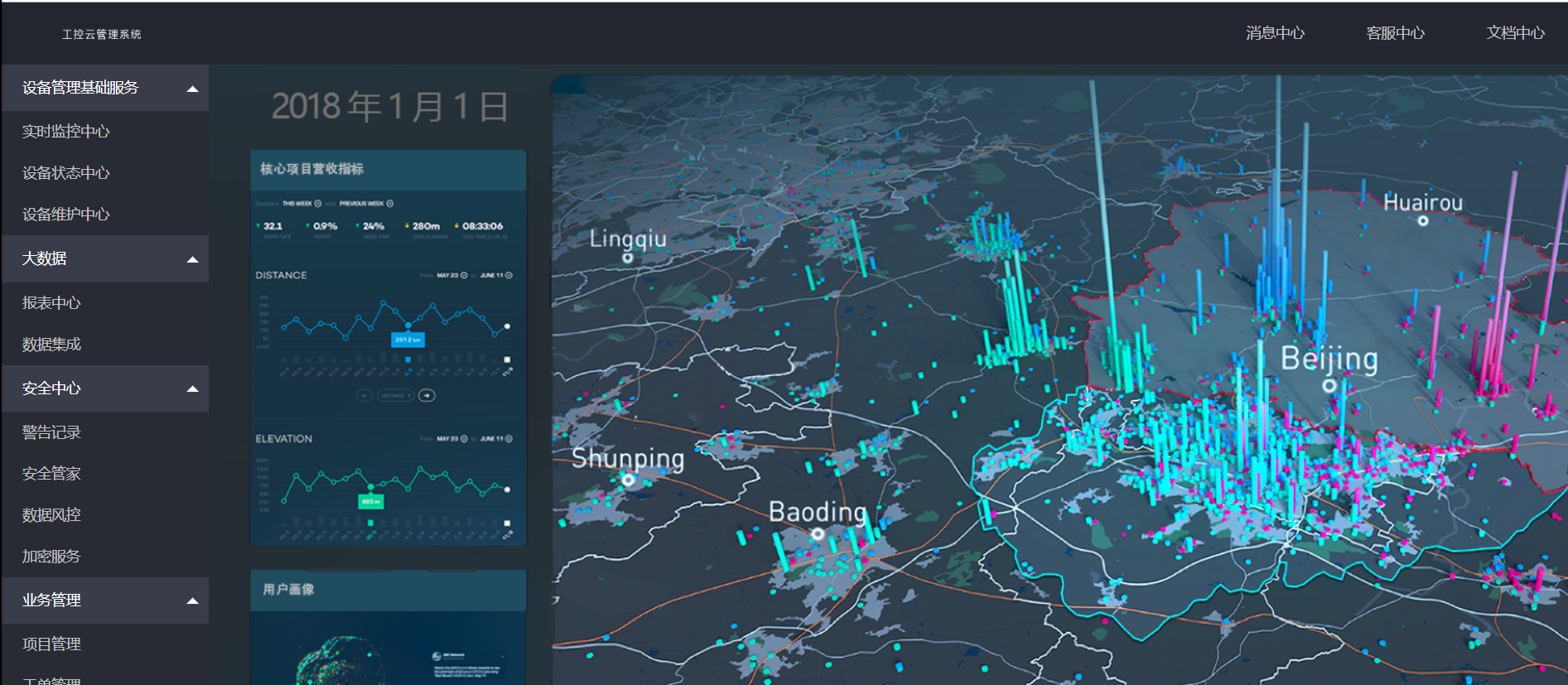Open 消息中心 in the top bar
The width and height of the screenshot is (1568, 685).
[x=1275, y=32]
